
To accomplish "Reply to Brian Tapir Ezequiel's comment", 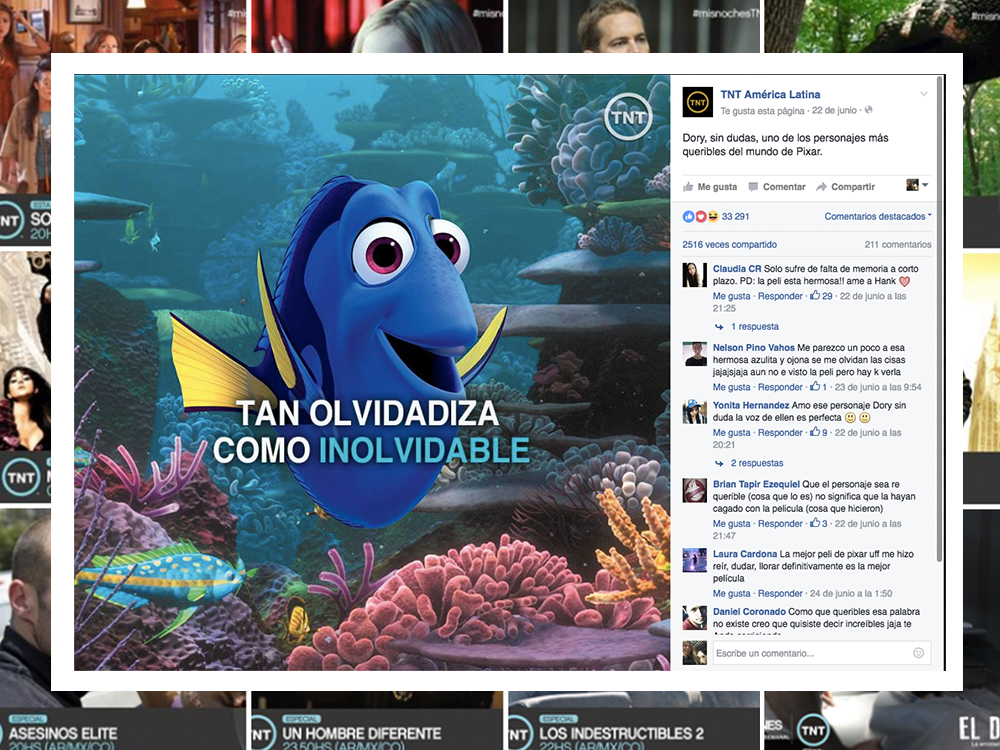I will click(x=780, y=524).
